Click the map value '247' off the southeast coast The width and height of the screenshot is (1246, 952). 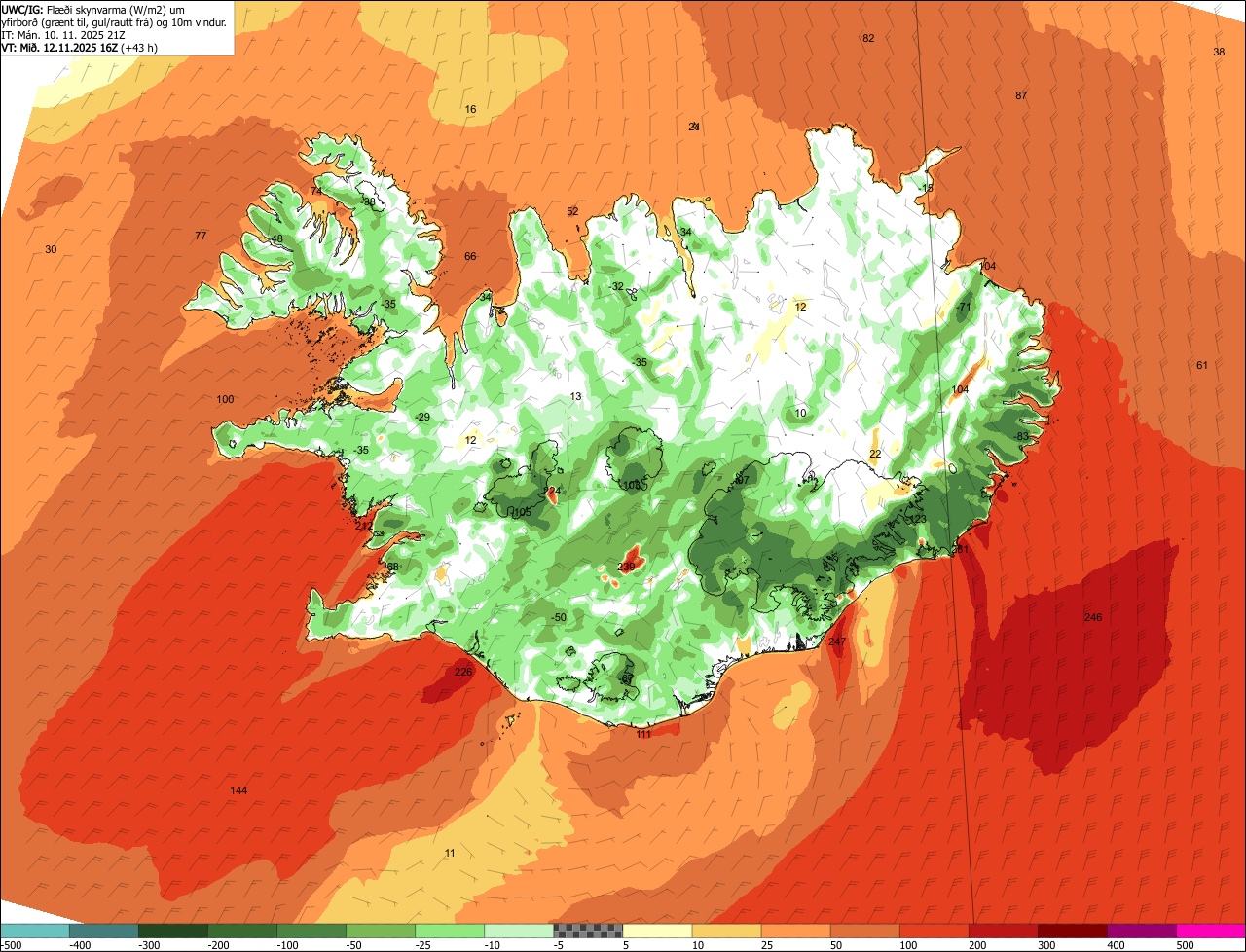coord(837,641)
